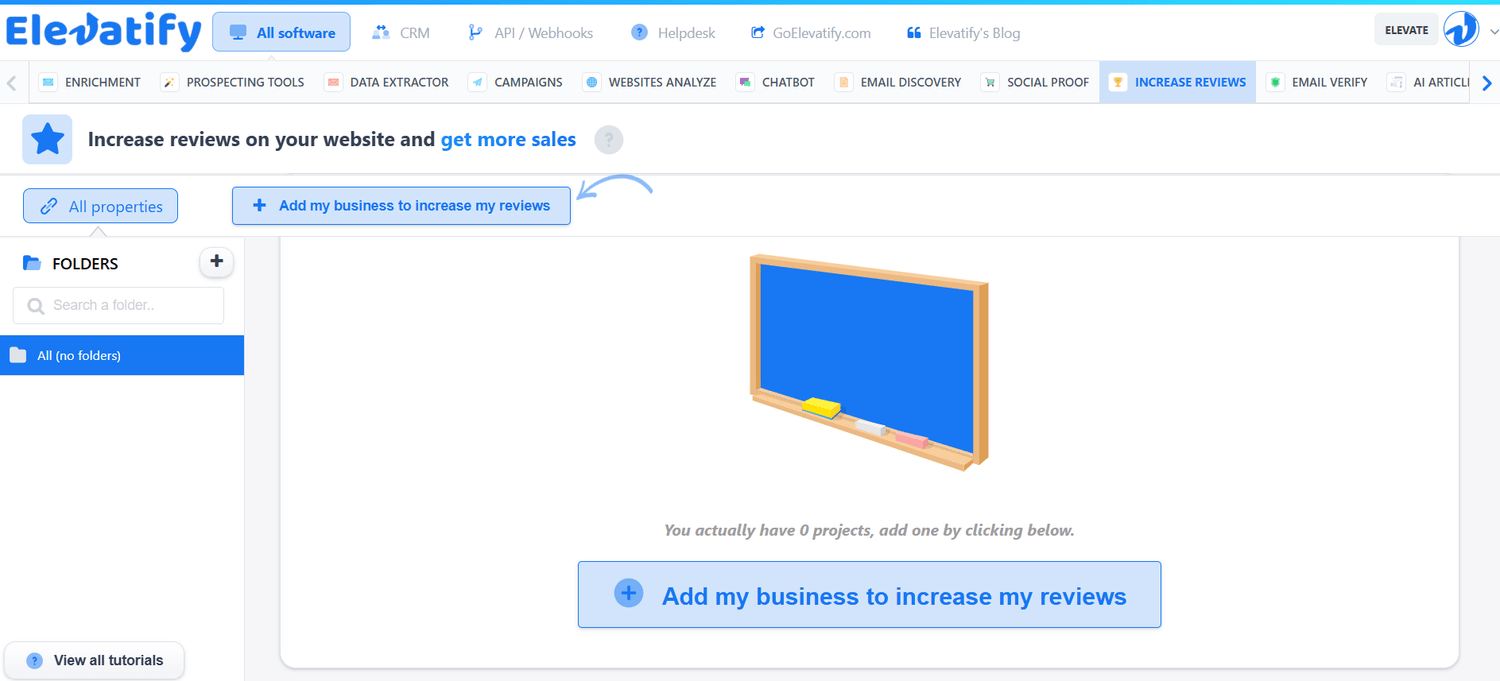This screenshot has width=1500, height=681.
Task: Open the Social Proof tool
Action: click(1035, 82)
